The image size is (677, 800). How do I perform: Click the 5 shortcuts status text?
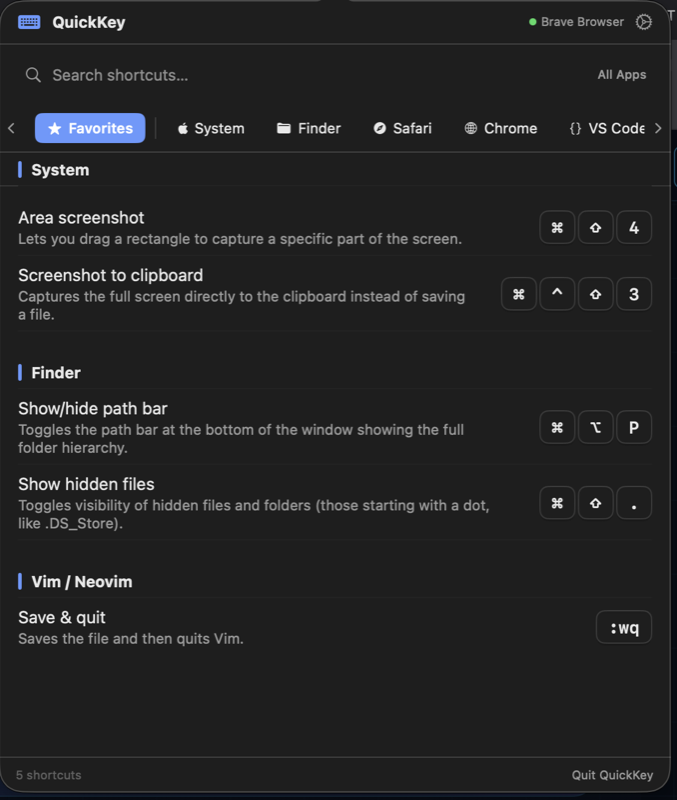pos(48,775)
